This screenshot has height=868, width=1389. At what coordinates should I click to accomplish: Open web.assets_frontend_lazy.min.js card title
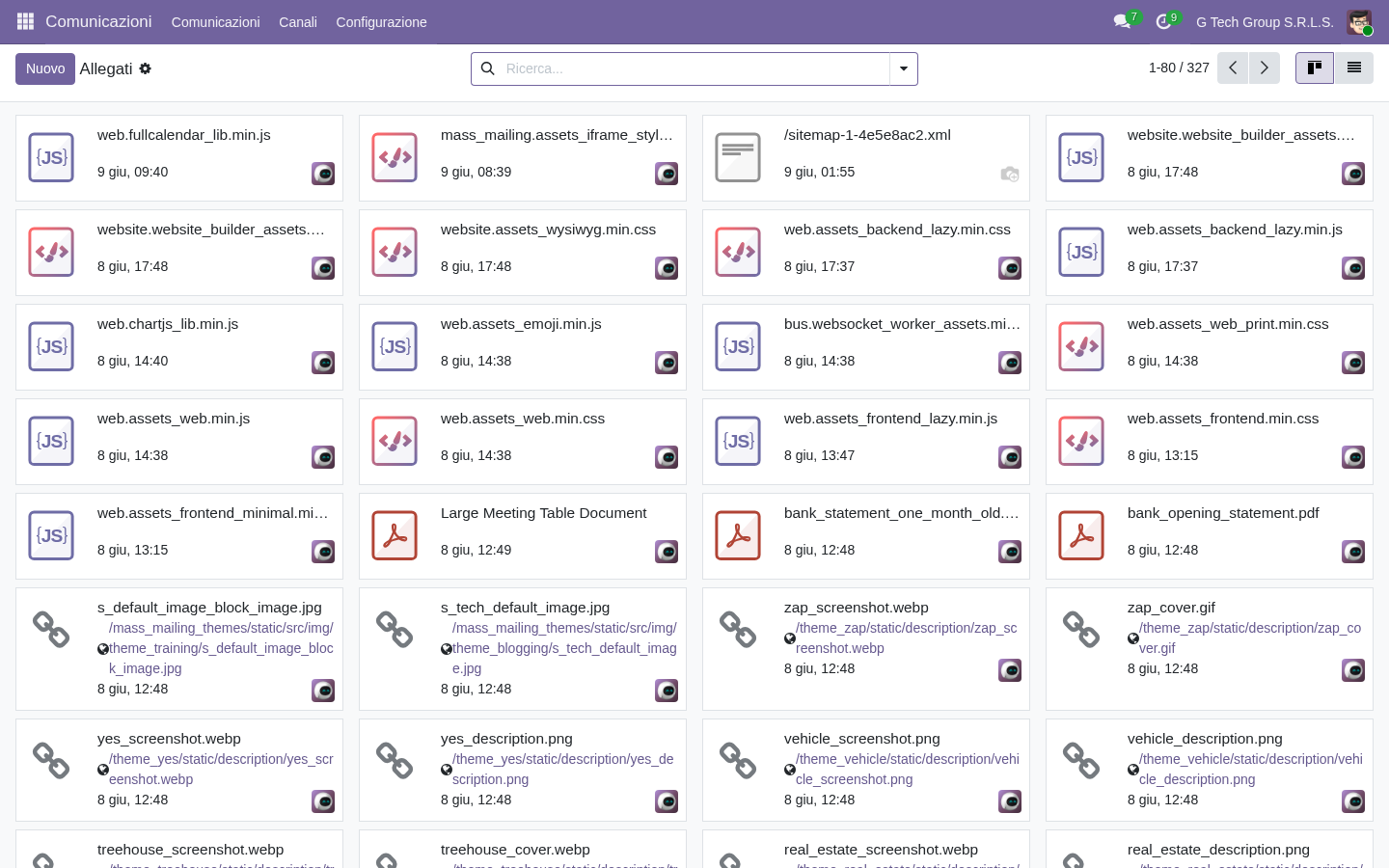coord(890,419)
